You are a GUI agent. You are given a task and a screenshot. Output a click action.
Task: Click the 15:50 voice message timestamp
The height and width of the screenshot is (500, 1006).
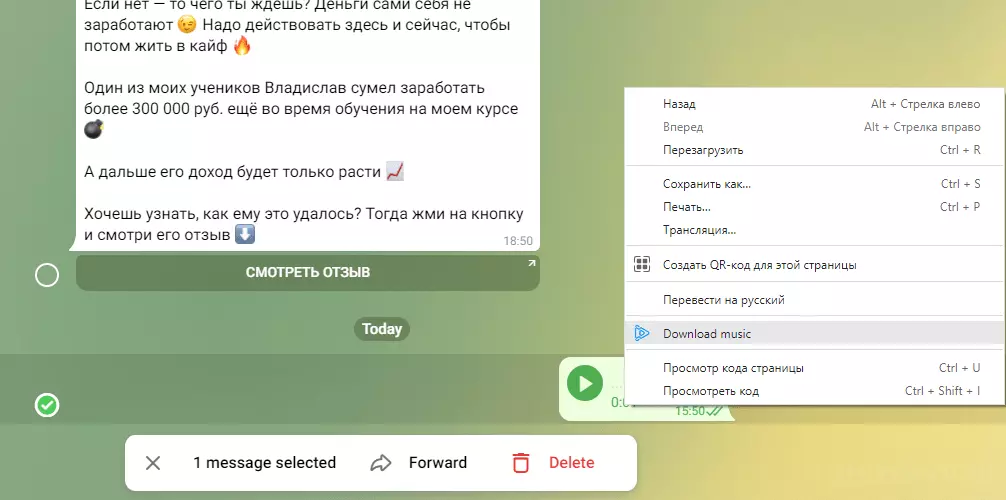(690, 411)
